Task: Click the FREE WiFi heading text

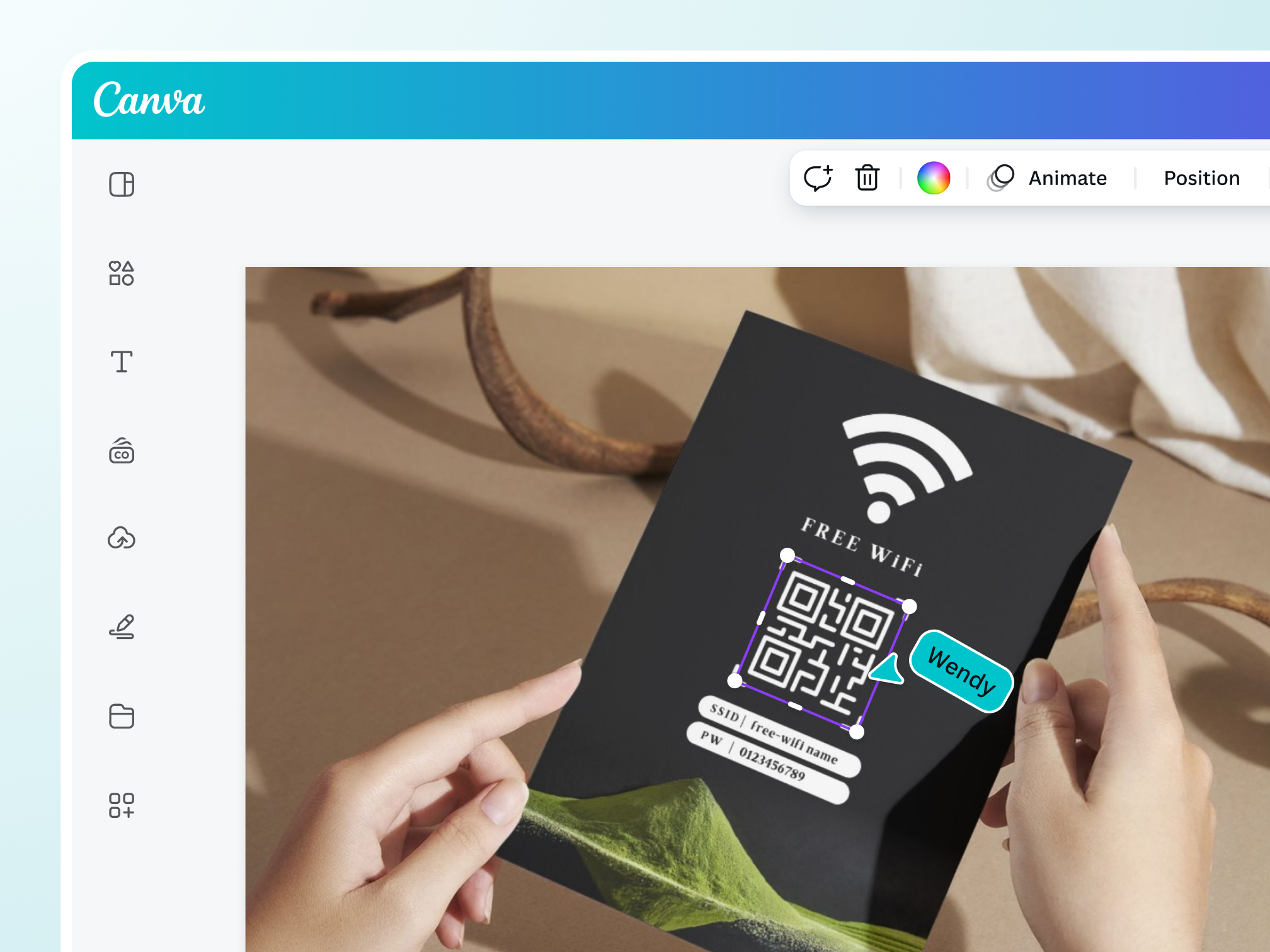Action: [x=862, y=547]
